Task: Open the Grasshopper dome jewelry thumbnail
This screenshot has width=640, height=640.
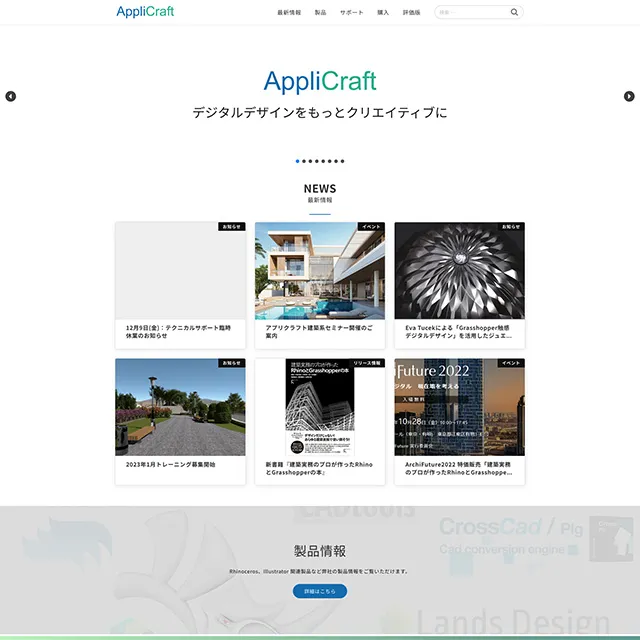Action: [x=460, y=271]
